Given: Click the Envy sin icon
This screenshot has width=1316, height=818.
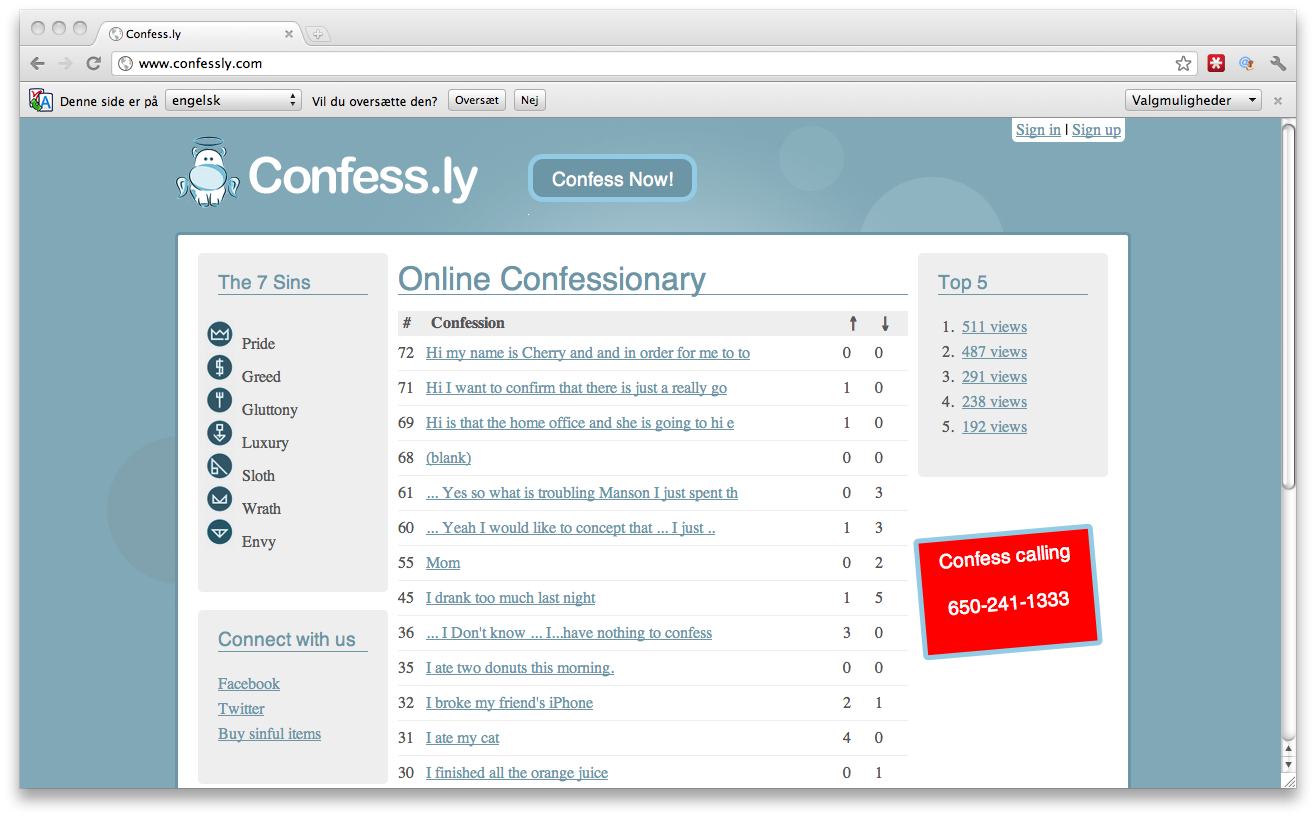Looking at the screenshot, I should 219,532.
